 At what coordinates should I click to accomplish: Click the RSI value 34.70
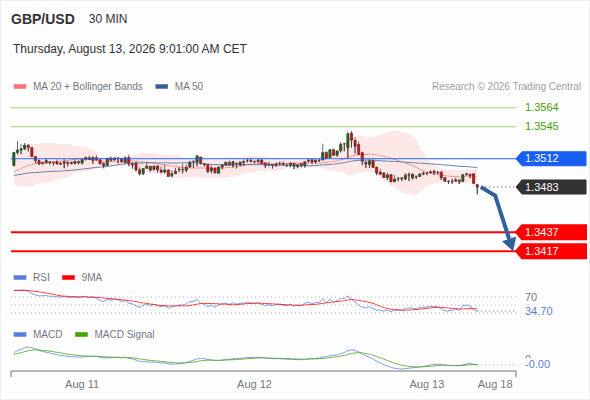pyautogui.click(x=539, y=312)
